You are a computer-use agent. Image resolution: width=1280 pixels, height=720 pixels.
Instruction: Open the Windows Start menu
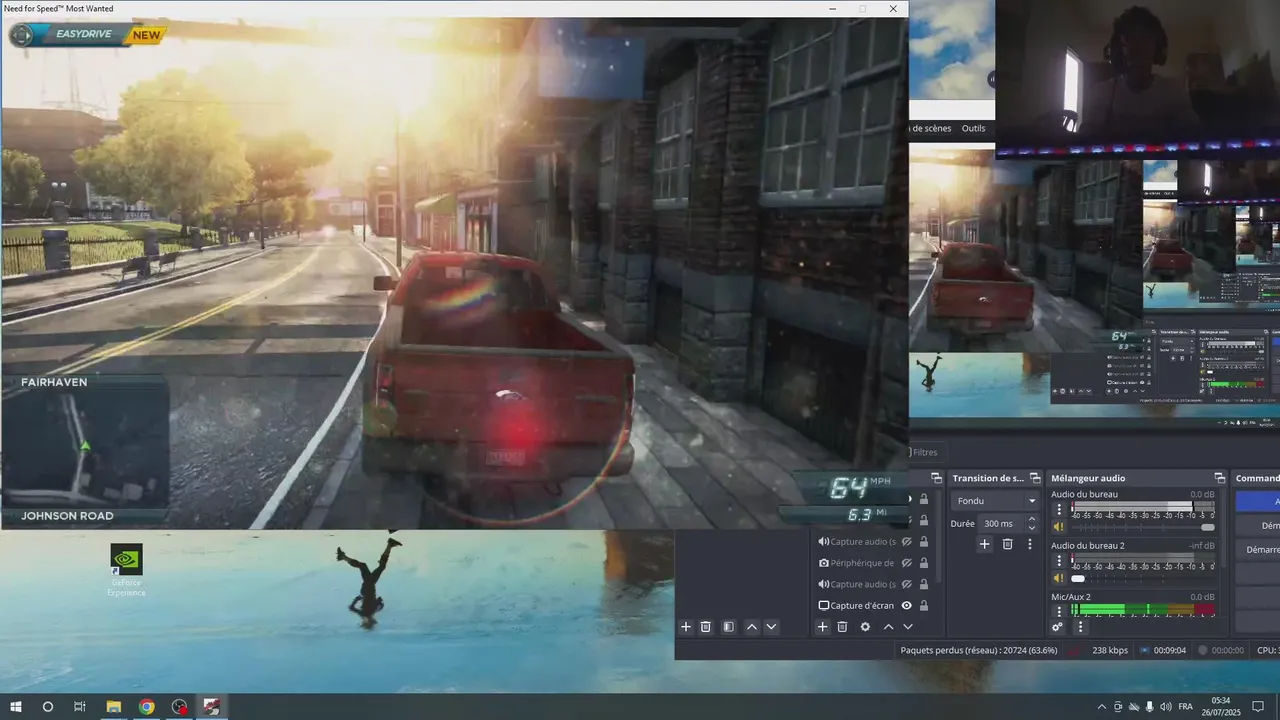coord(16,707)
